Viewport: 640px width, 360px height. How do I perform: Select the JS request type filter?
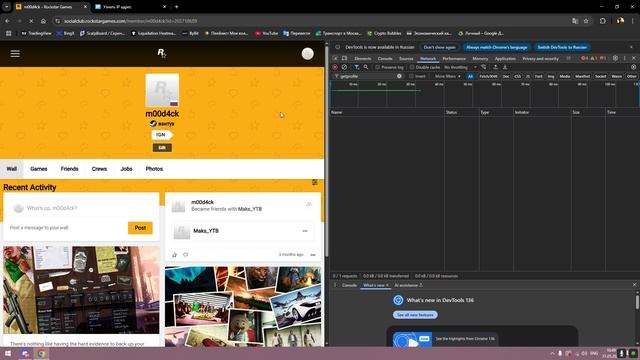(528, 76)
